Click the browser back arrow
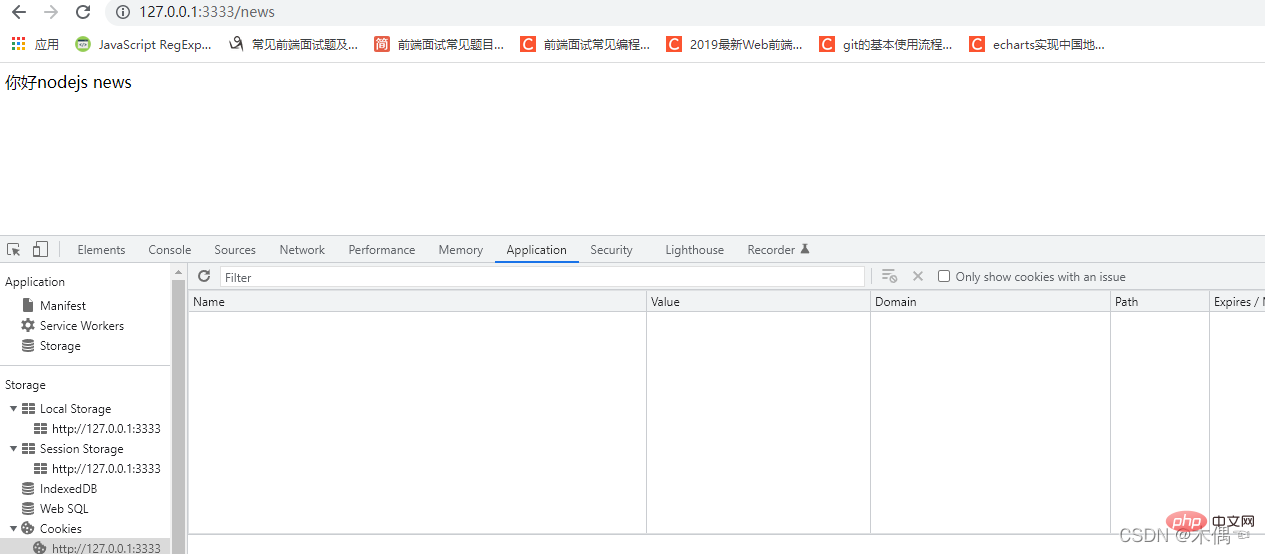This screenshot has width=1265, height=554. pos(18,12)
